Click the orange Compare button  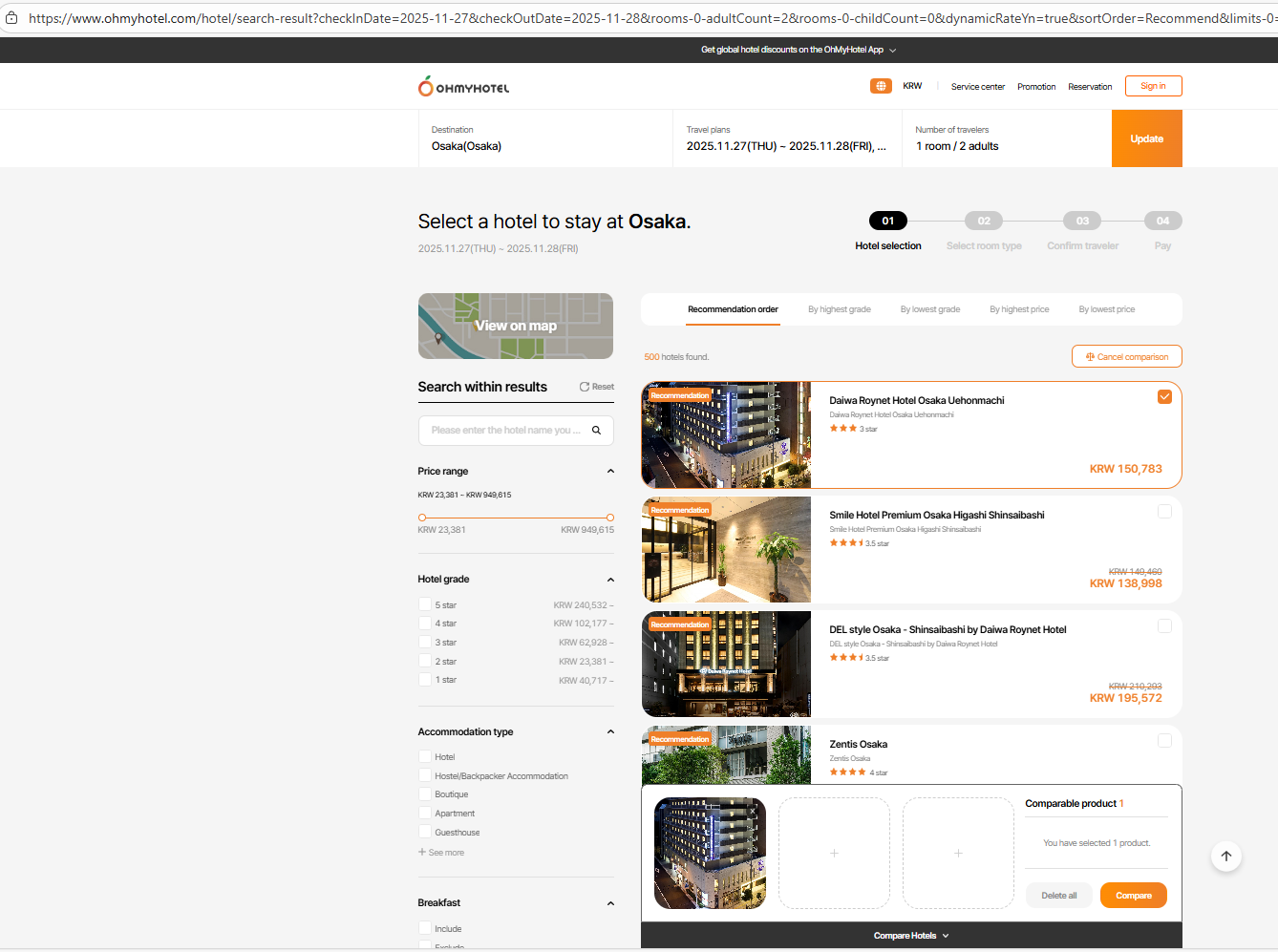point(1134,896)
